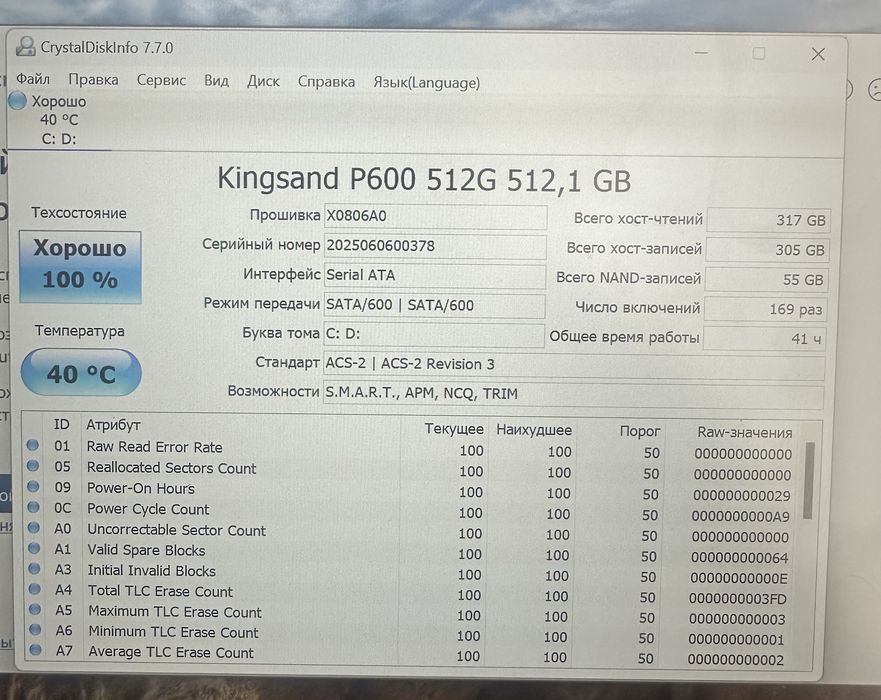Click the transfer mode field SATA/600 | SATA/600
Image resolution: width=881 pixels, height=700 pixels.
434,305
